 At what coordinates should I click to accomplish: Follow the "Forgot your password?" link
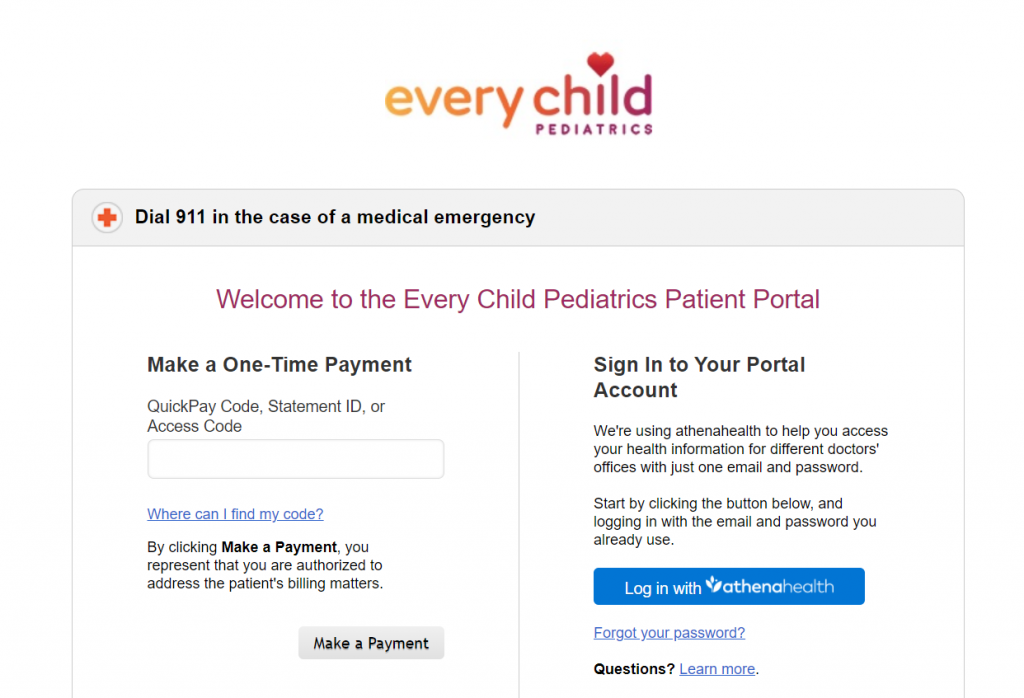(x=669, y=633)
